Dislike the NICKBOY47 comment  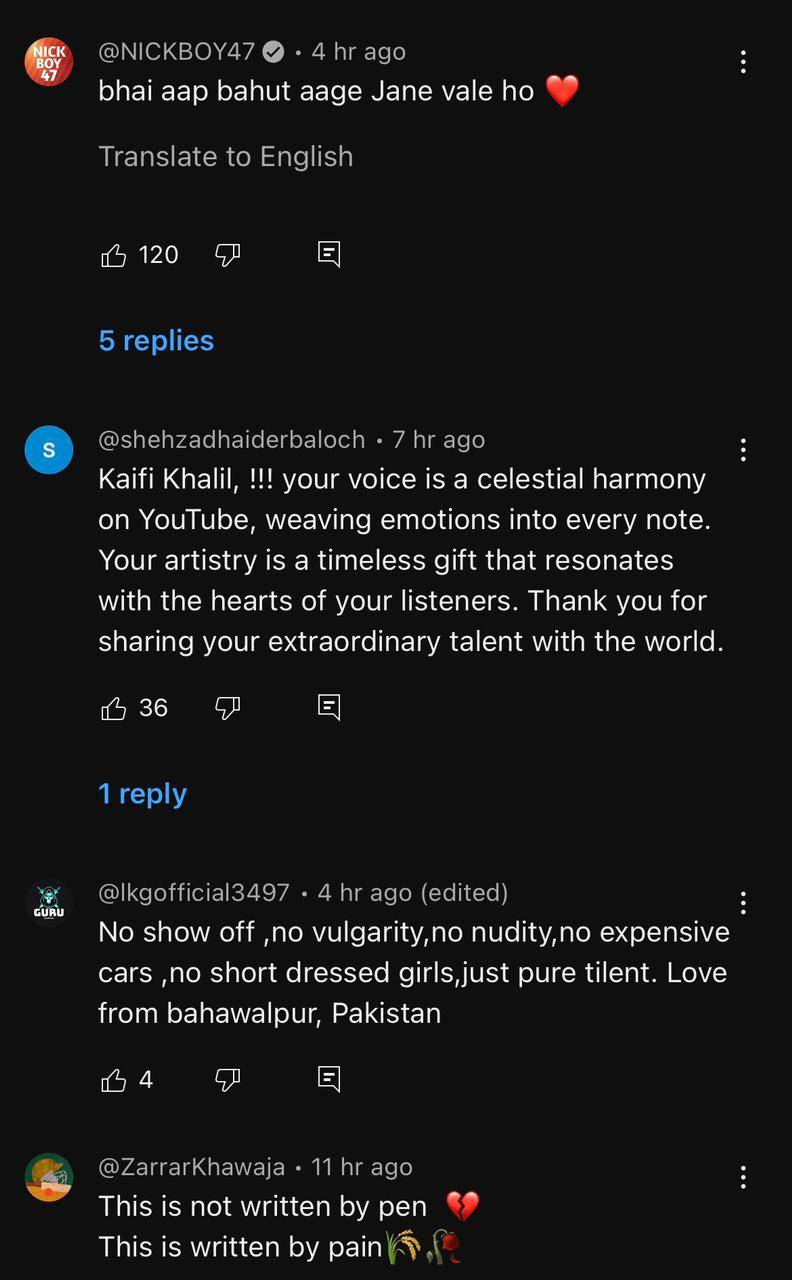click(228, 256)
